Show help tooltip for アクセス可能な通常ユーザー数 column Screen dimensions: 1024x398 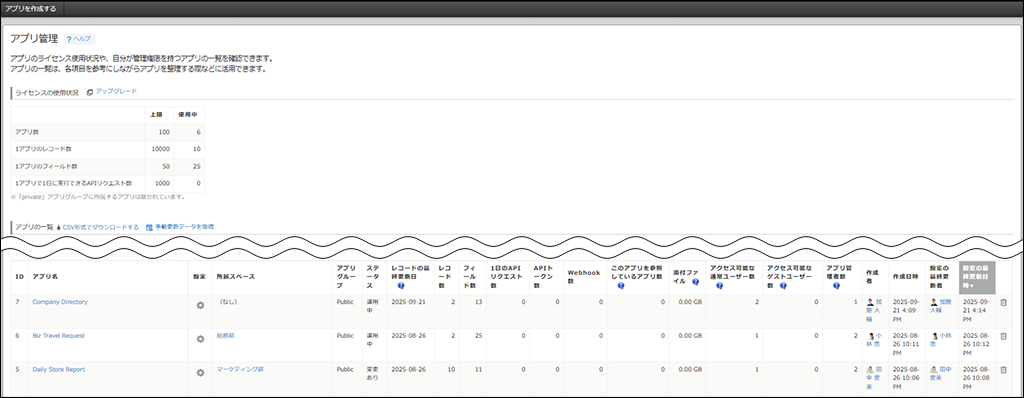coord(719,286)
